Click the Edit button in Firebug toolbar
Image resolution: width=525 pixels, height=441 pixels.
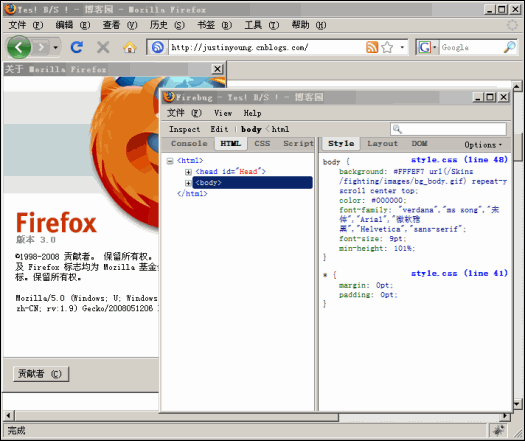pos(219,129)
